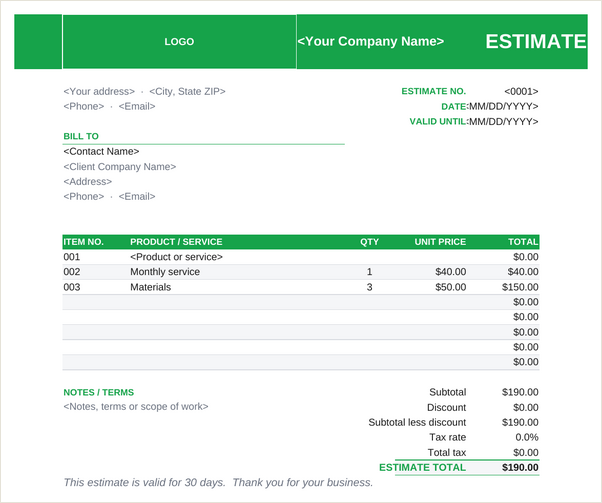602x503 pixels.
Task: Click the PRODUCT / SERVICE column header
Action: click(176, 242)
